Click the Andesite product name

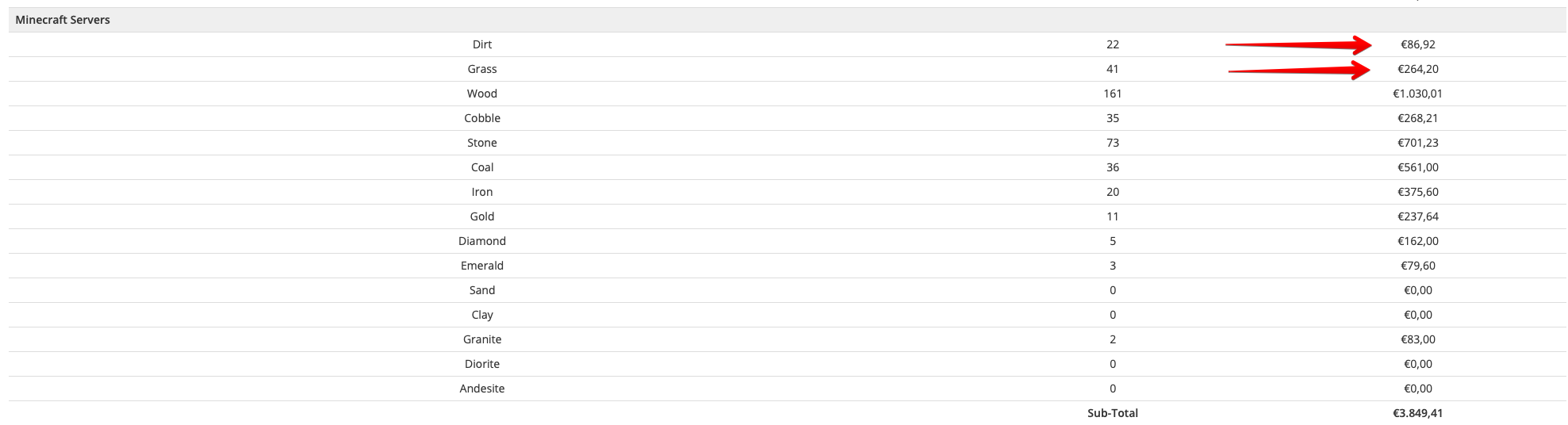(482, 389)
